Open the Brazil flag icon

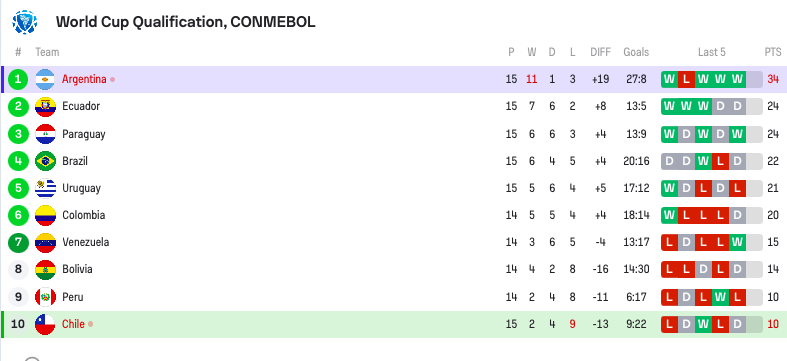[x=45, y=161]
